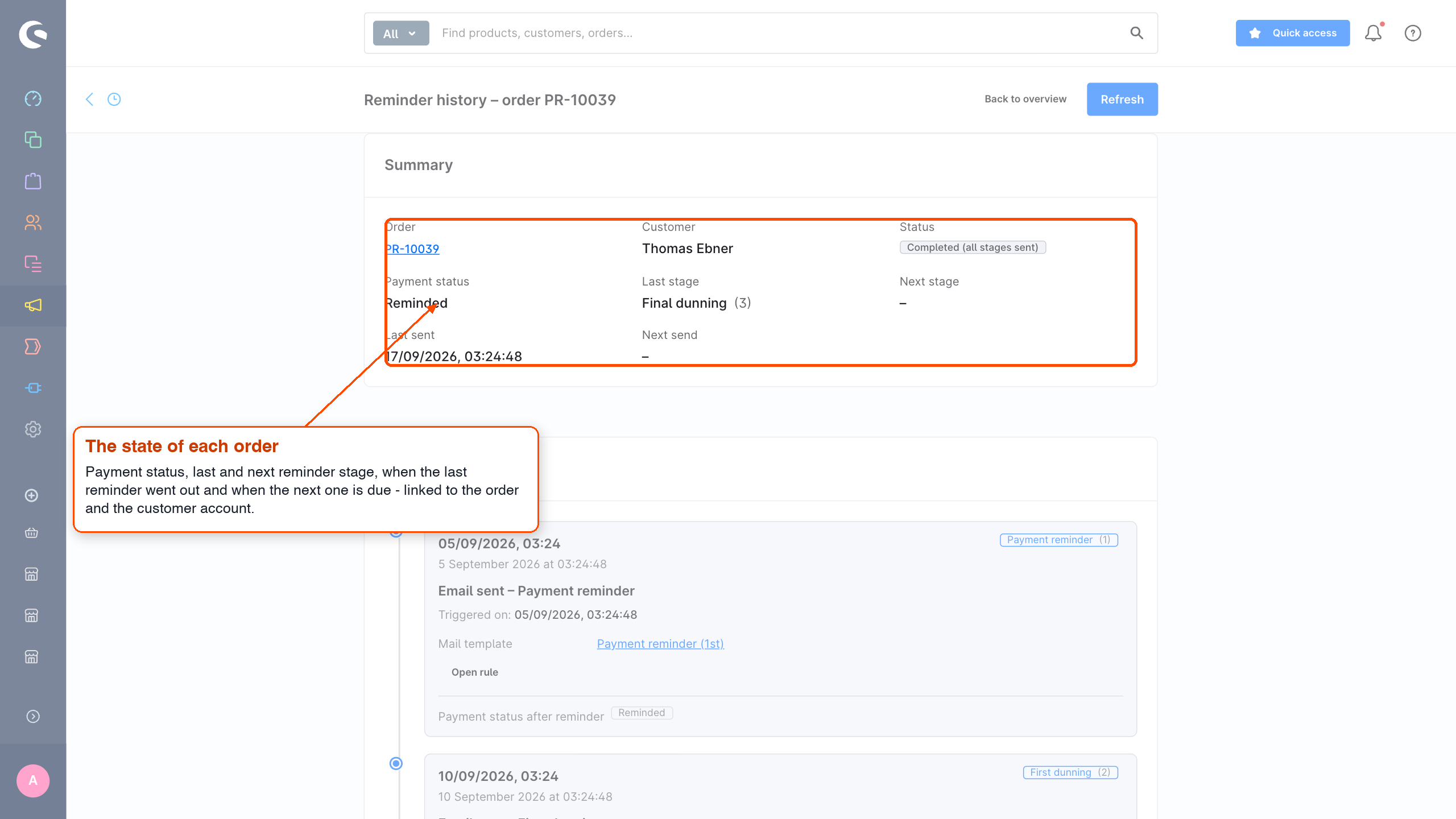
Task: Click customer name Thomas Ebner
Action: (687, 249)
